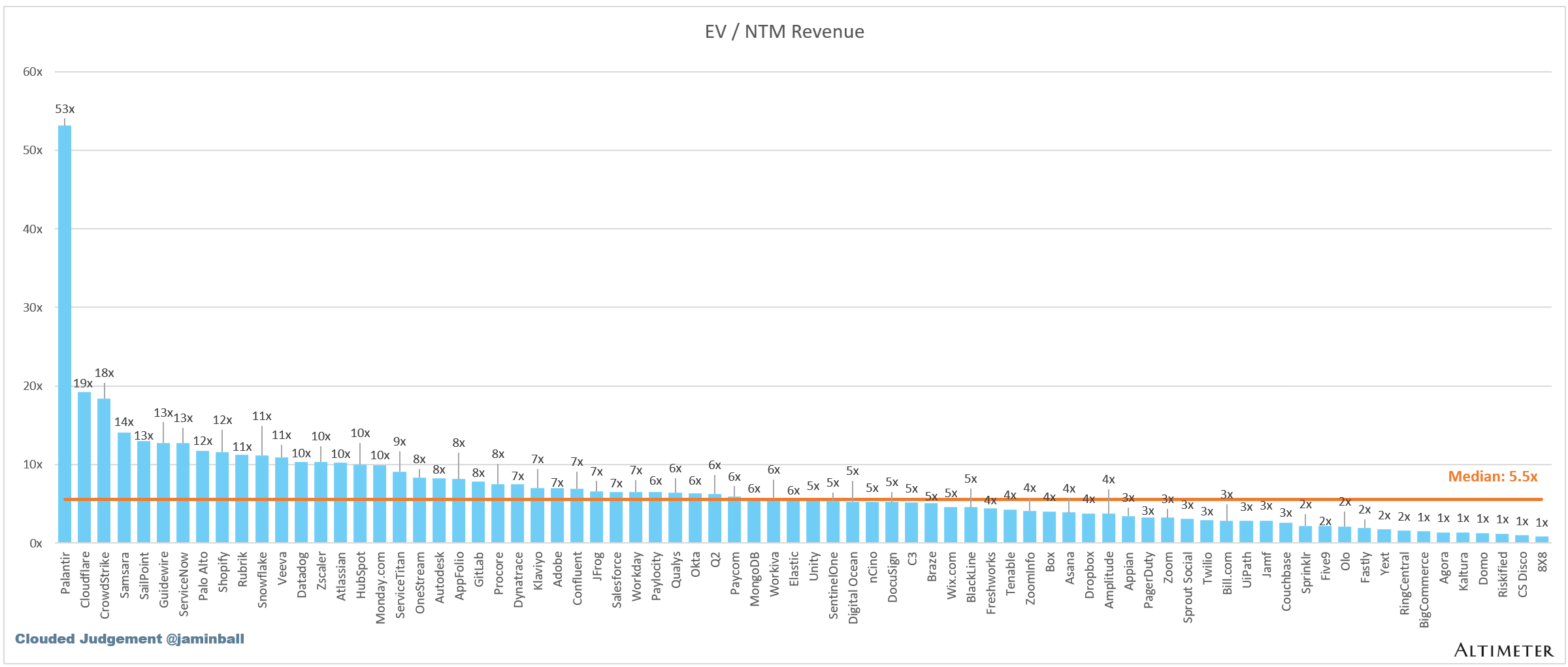The height and width of the screenshot is (667, 1568).
Task: Click the 'Salesforce' axis label
Action: click(616, 580)
